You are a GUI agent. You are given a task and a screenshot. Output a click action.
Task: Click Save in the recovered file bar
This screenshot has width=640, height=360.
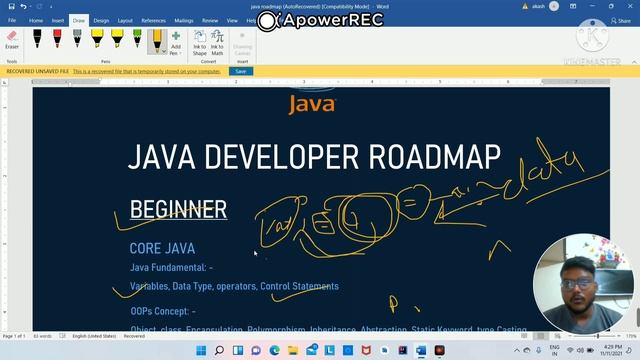pyautogui.click(x=241, y=71)
